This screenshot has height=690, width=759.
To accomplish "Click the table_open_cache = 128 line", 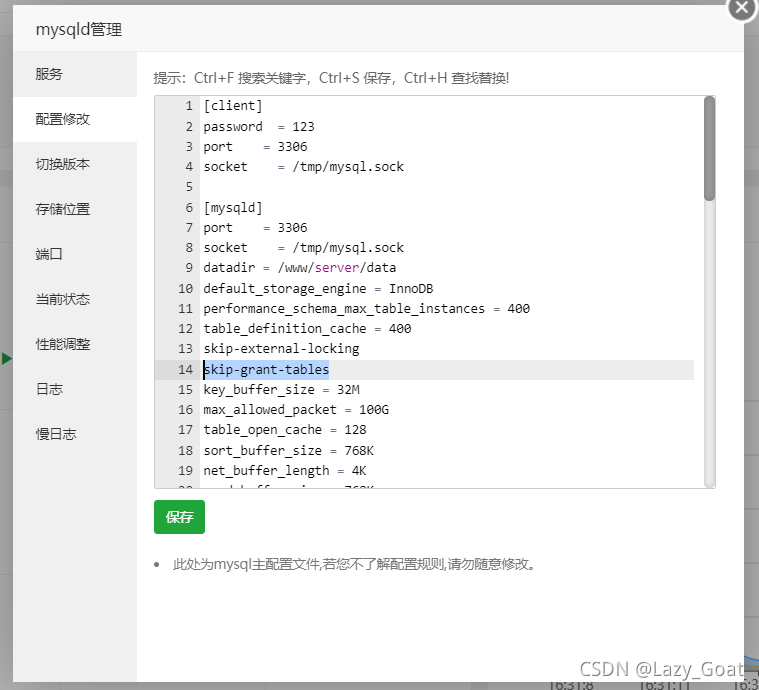I will pos(285,430).
